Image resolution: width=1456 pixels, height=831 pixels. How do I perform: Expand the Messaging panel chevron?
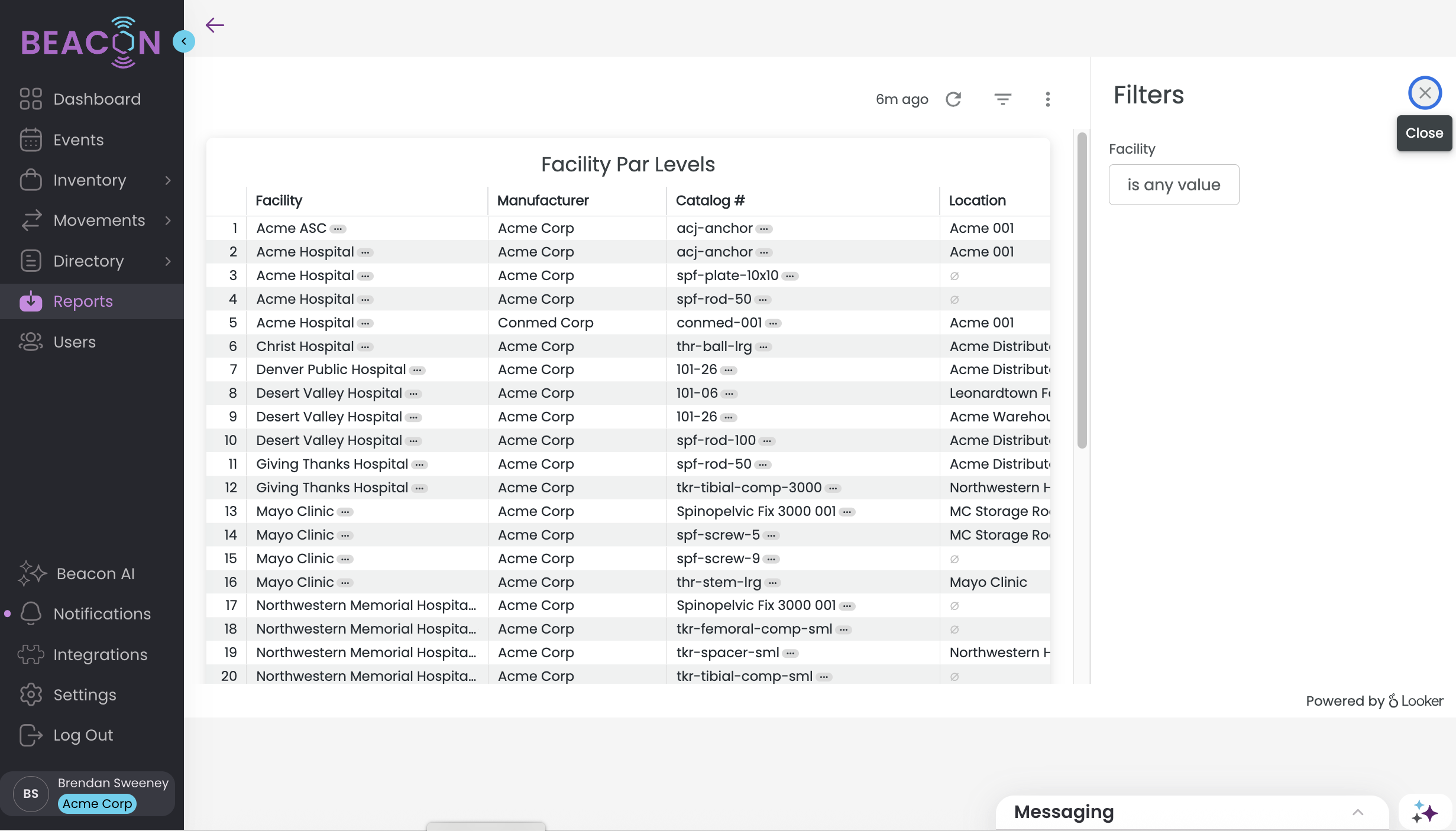1358,812
